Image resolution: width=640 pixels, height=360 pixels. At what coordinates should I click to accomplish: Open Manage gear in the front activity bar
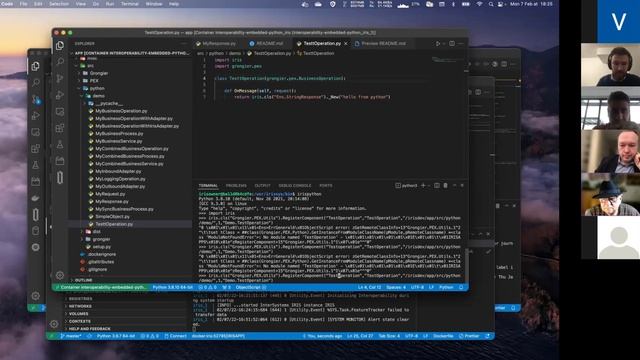[x=60, y=275]
